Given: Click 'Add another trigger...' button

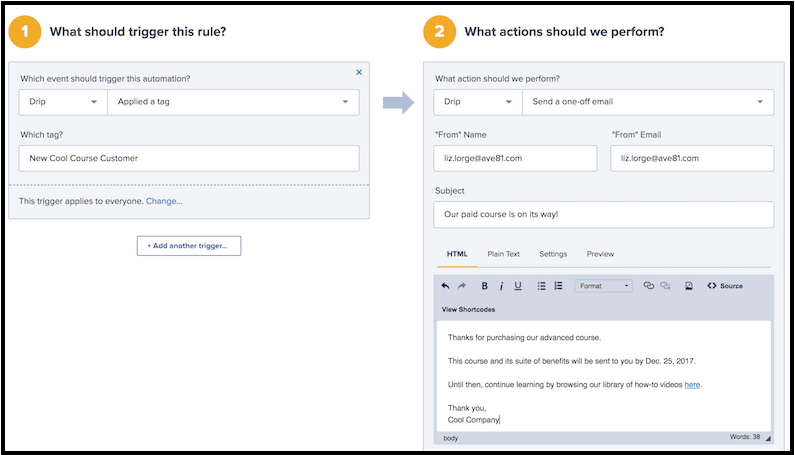Looking at the screenshot, I should (189, 245).
